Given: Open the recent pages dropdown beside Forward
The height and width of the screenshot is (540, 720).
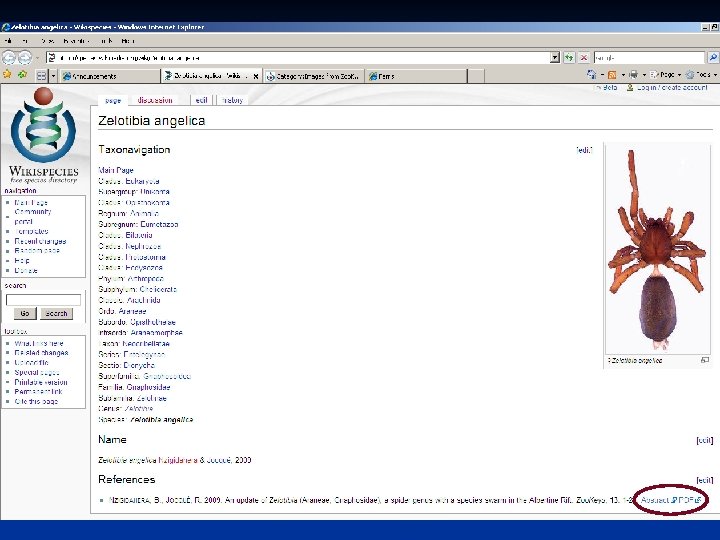Looking at the screenshot, I should (x=37, y=58).
